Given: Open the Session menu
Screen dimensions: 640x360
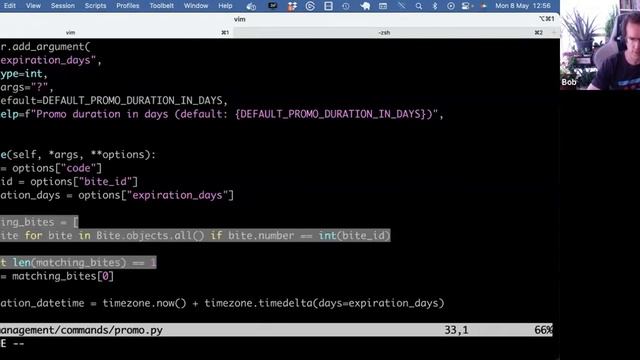Looking at the screenshot, I should (x=62, y=6).
